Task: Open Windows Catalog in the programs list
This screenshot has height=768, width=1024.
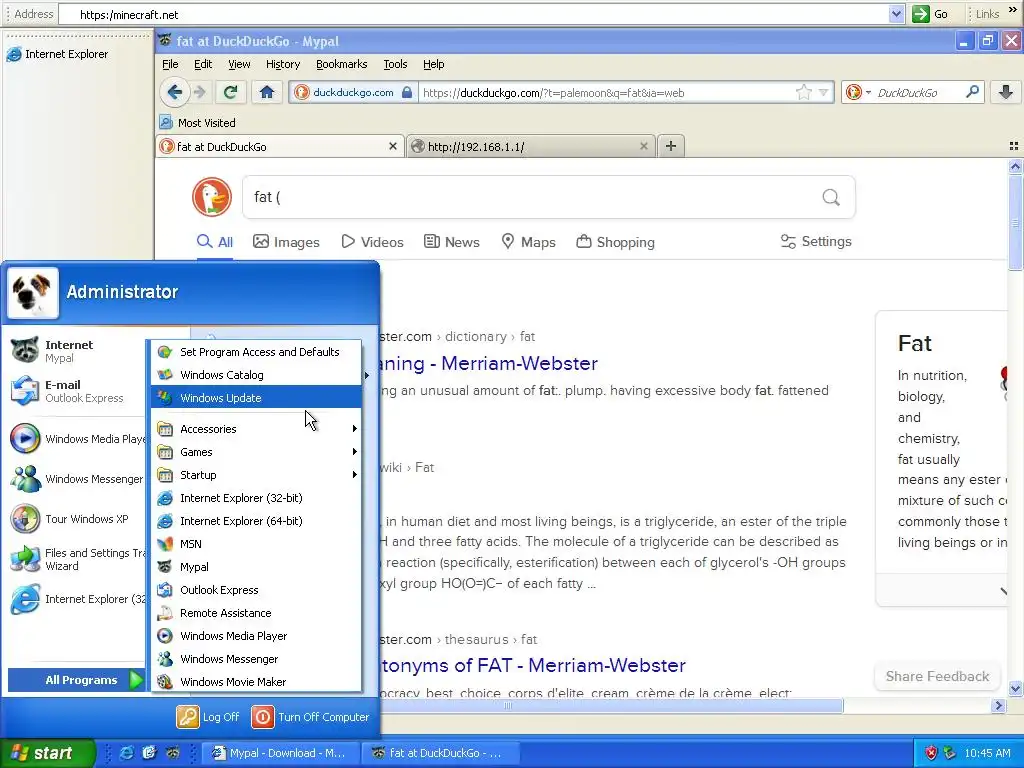Action: pyautogui.click(x=256, y=375)
